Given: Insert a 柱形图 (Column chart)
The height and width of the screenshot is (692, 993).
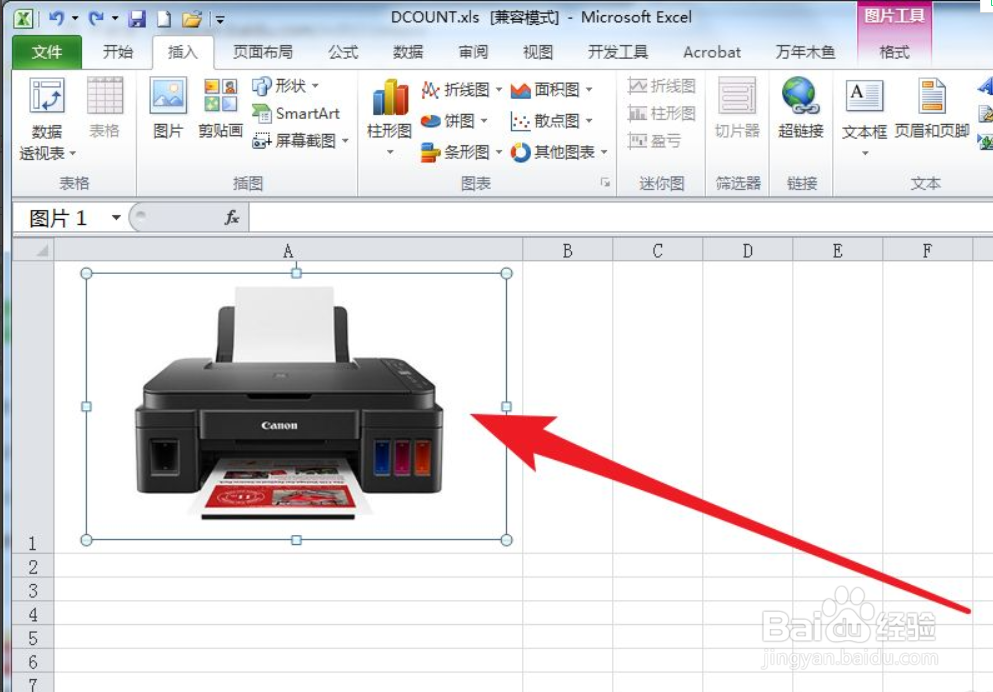Looking at the screenshot, I should (x=389, y=118).
